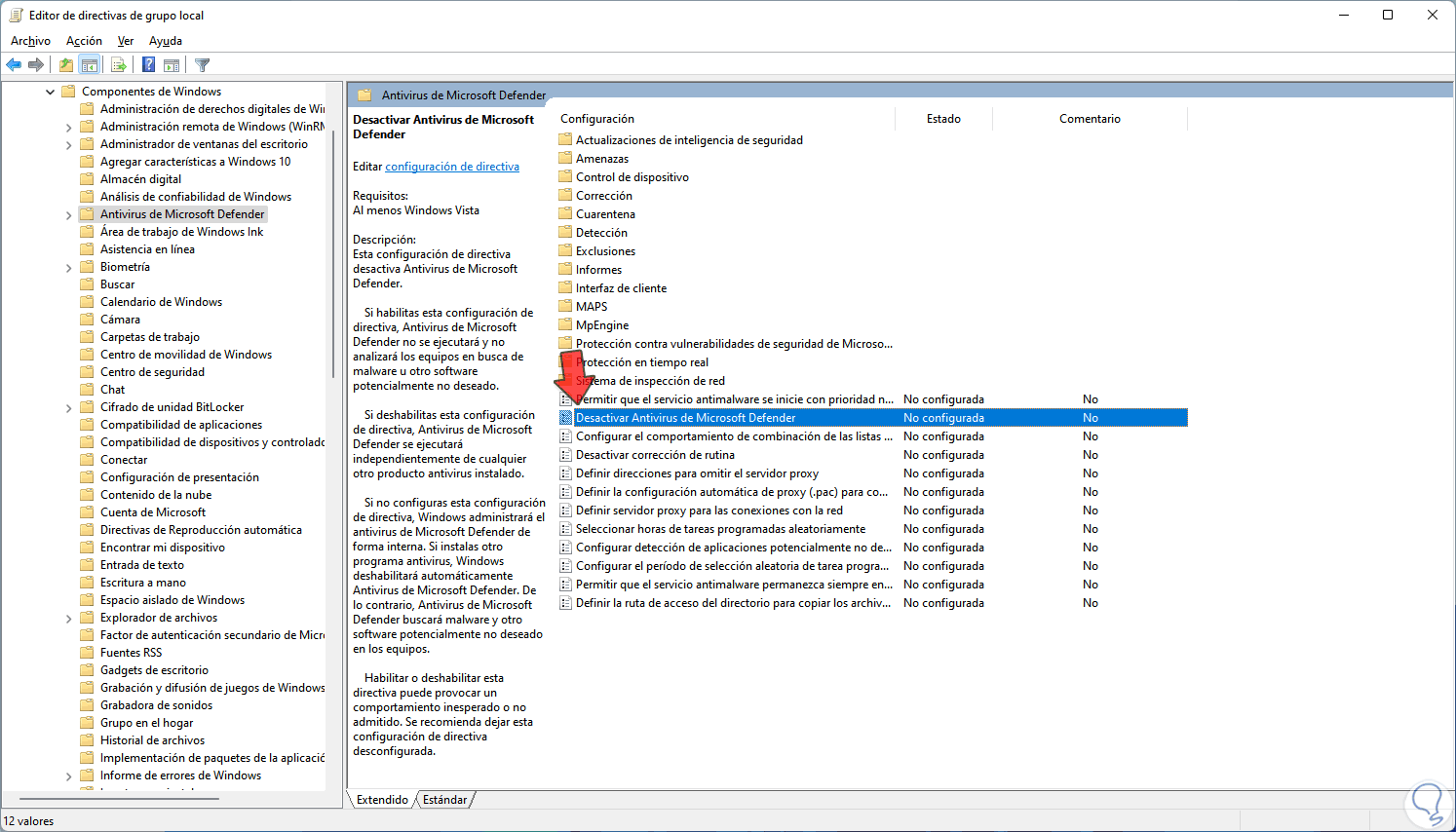Sort by the Comentario column header

point(1090,119)
